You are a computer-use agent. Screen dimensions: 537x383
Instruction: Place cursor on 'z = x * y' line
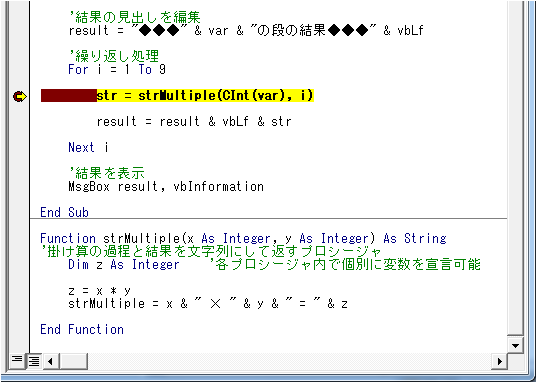[x=99, y=291]
